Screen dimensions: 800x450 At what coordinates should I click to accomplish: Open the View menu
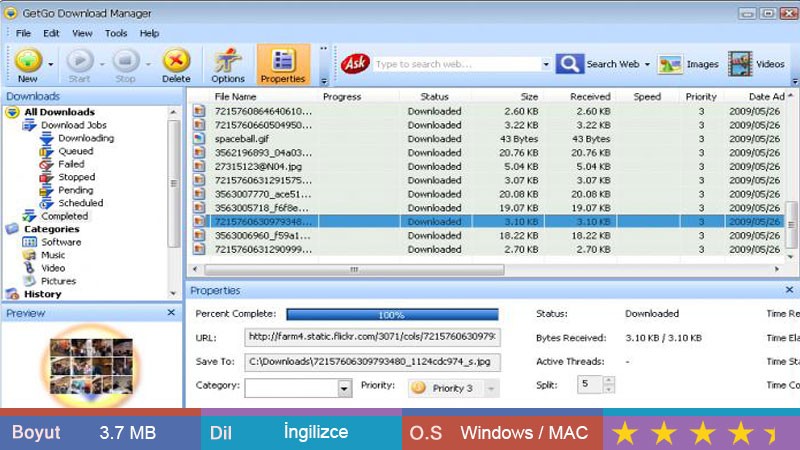82,33
